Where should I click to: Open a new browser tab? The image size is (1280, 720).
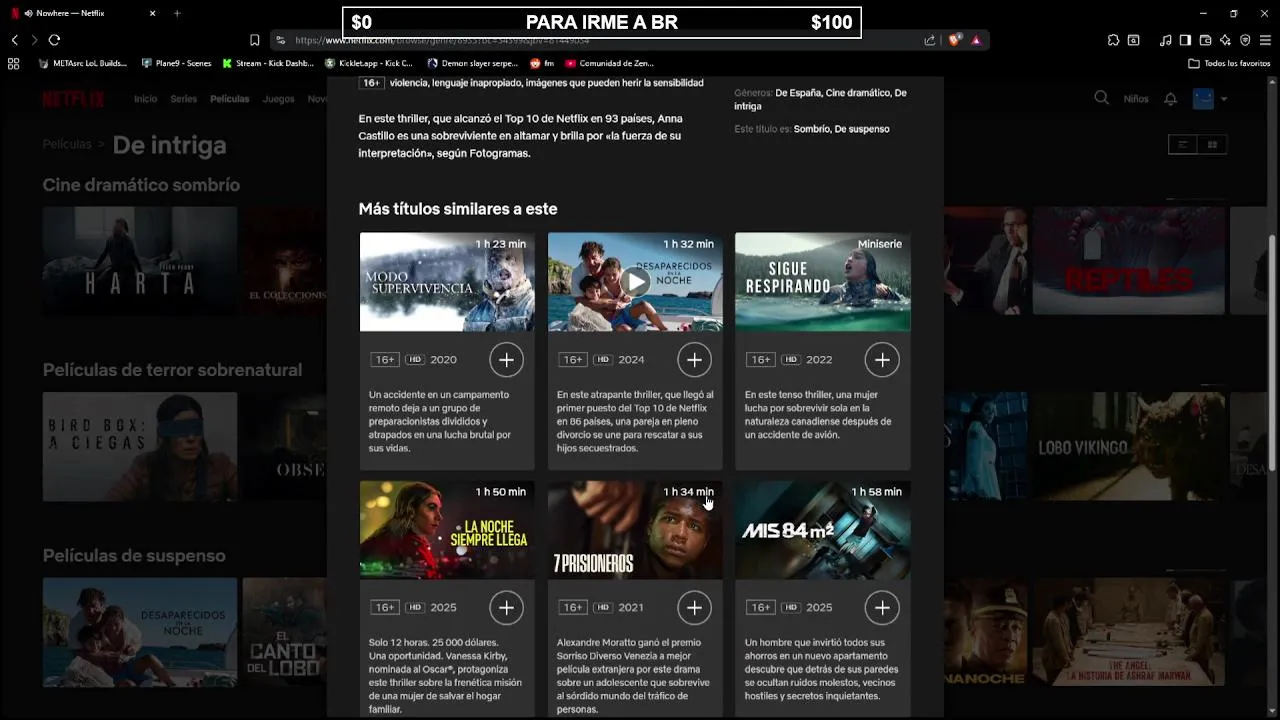[x=177, y=13]
